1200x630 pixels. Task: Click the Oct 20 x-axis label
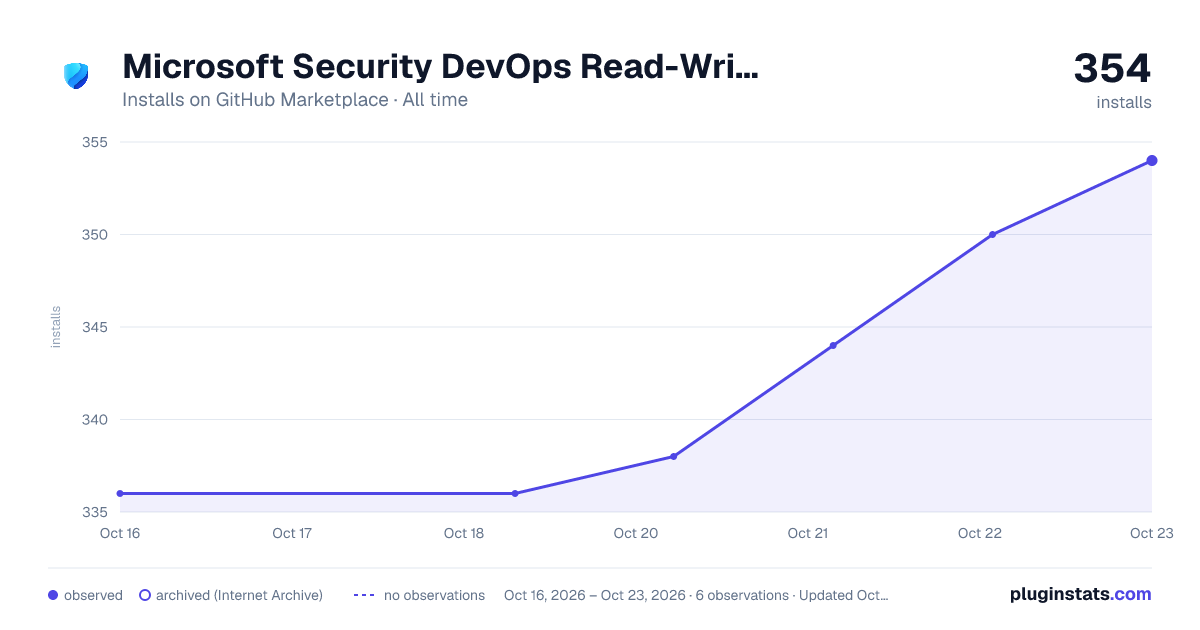tap(636, 534)
